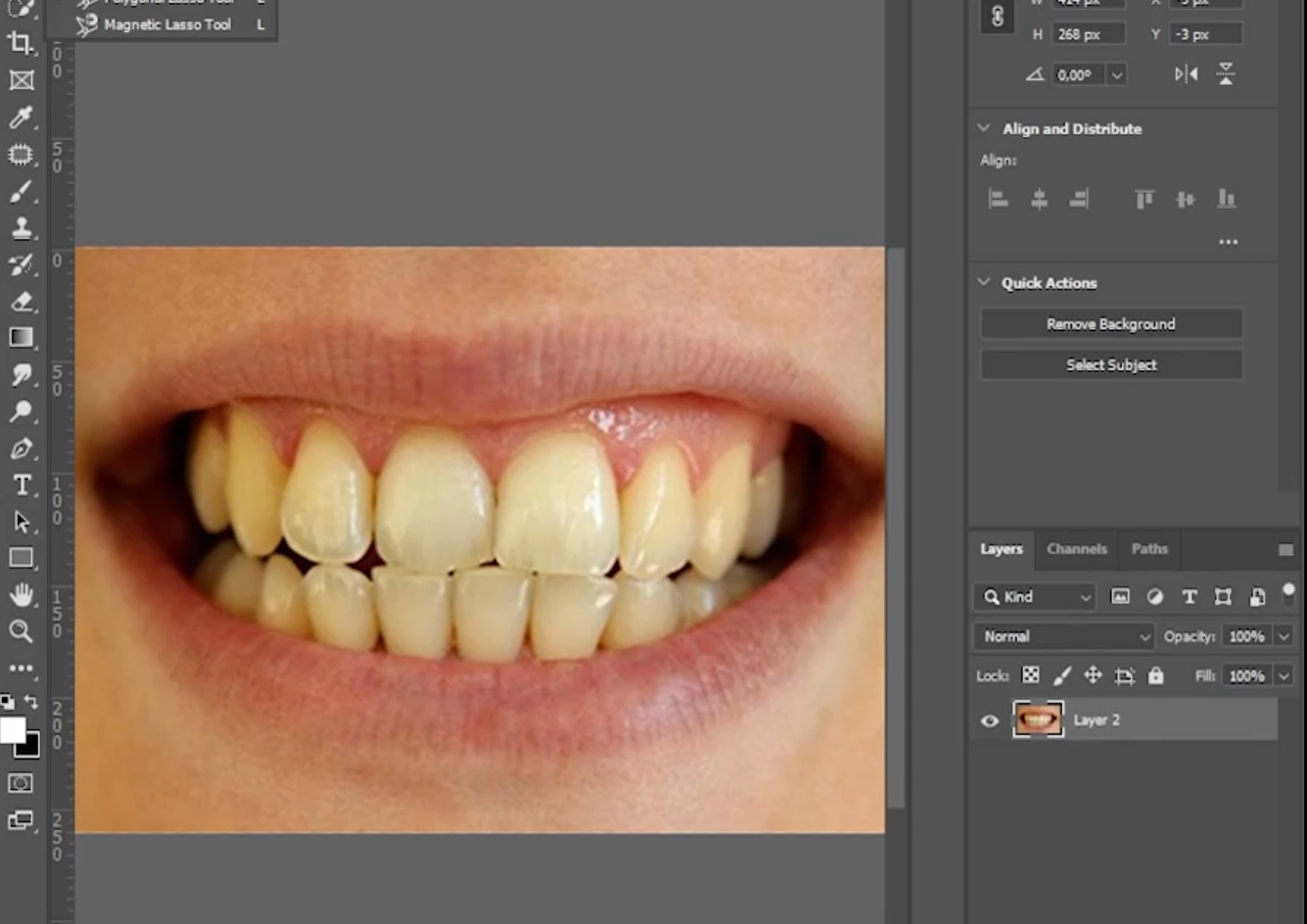
Task: Swap foreground and background colors
Action: point(32,701)
